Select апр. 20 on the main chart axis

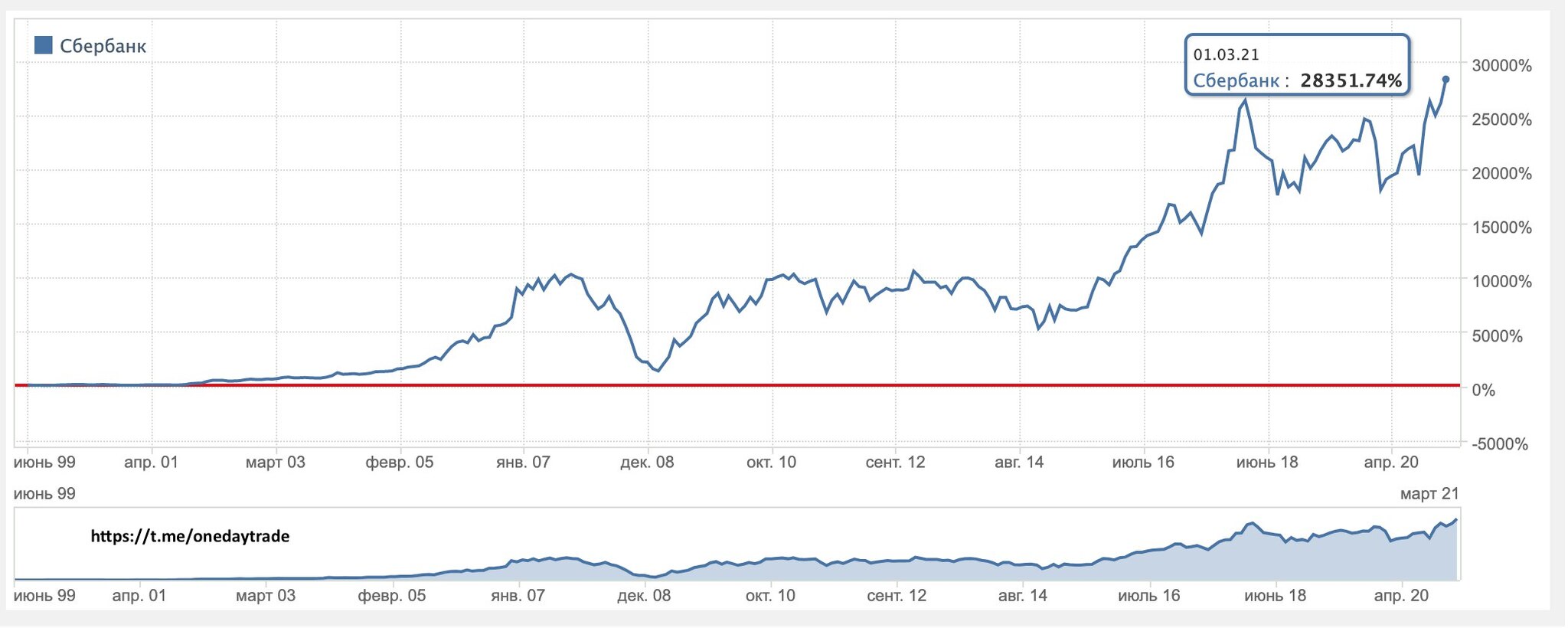[x=1390, y=463]
